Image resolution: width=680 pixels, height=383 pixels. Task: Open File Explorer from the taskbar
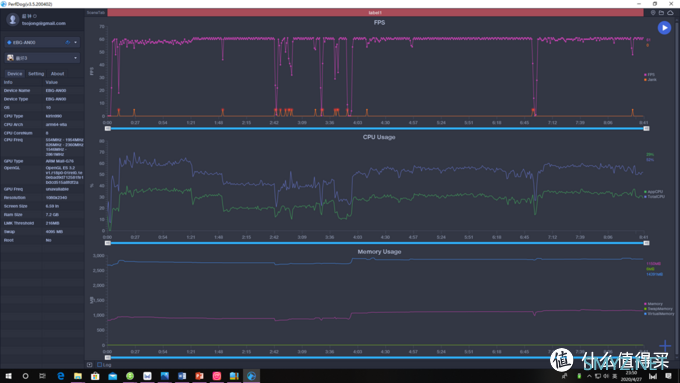point(78,376)
